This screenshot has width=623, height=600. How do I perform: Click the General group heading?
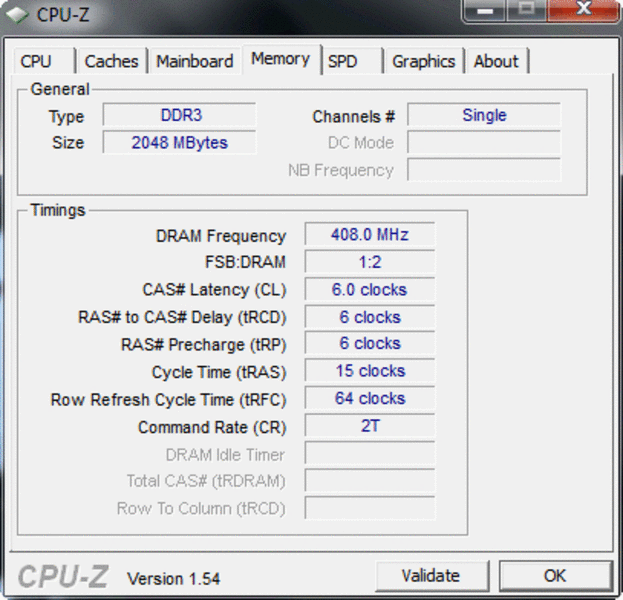60,89
